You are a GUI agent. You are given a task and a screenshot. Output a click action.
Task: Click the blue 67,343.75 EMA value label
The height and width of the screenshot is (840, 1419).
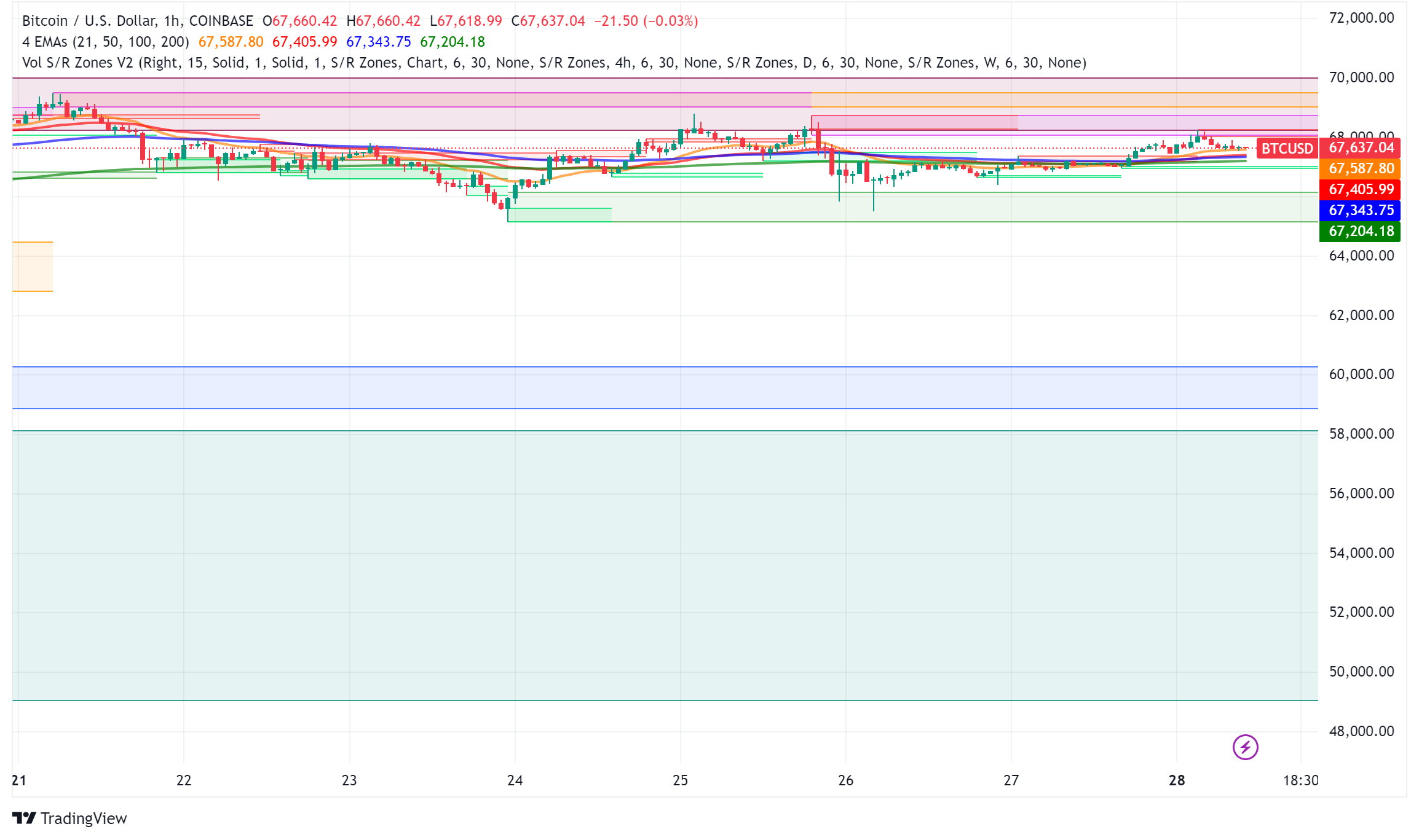(1359, 210)
